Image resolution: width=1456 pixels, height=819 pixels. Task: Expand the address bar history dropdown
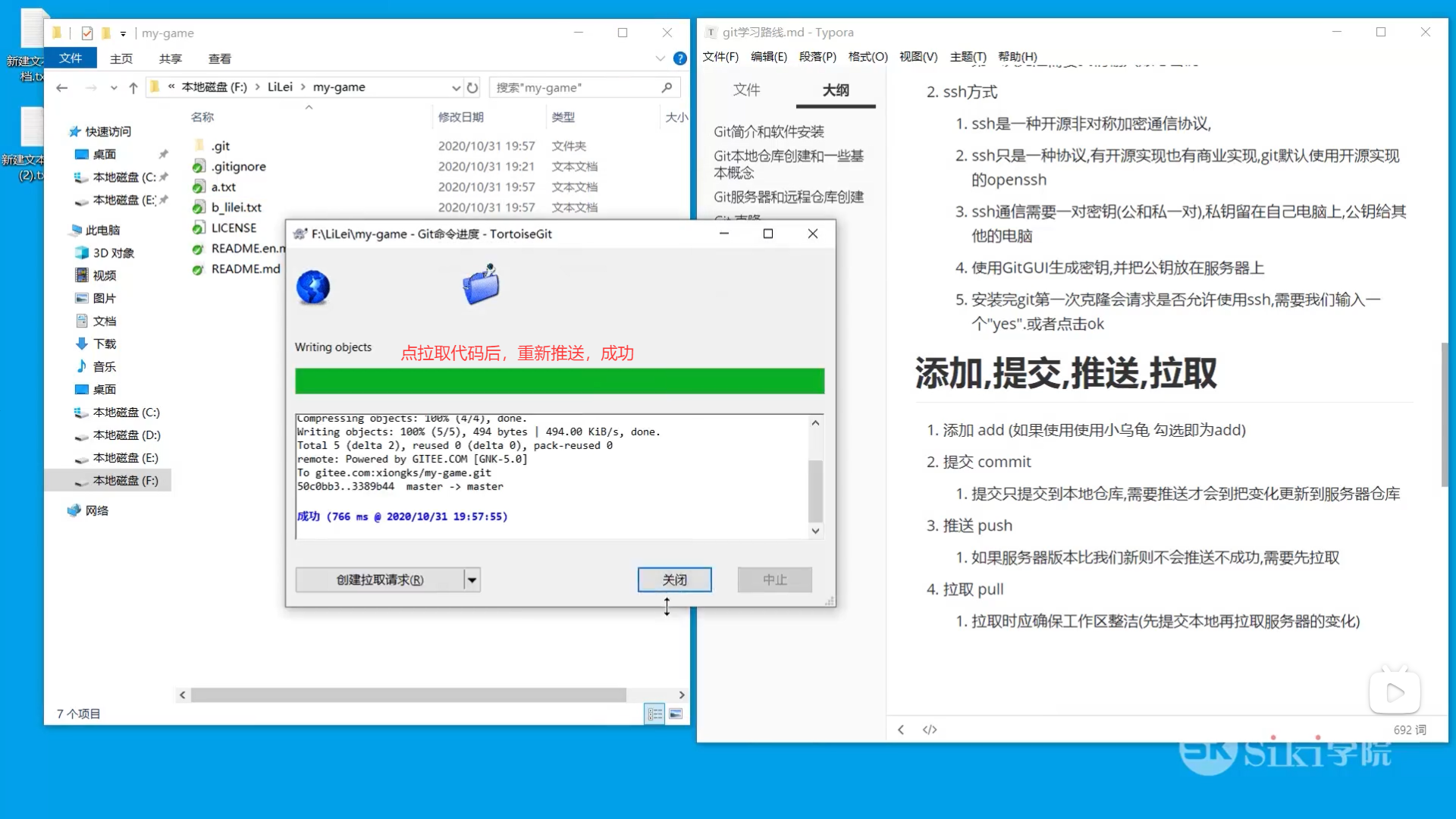point(456,87)
